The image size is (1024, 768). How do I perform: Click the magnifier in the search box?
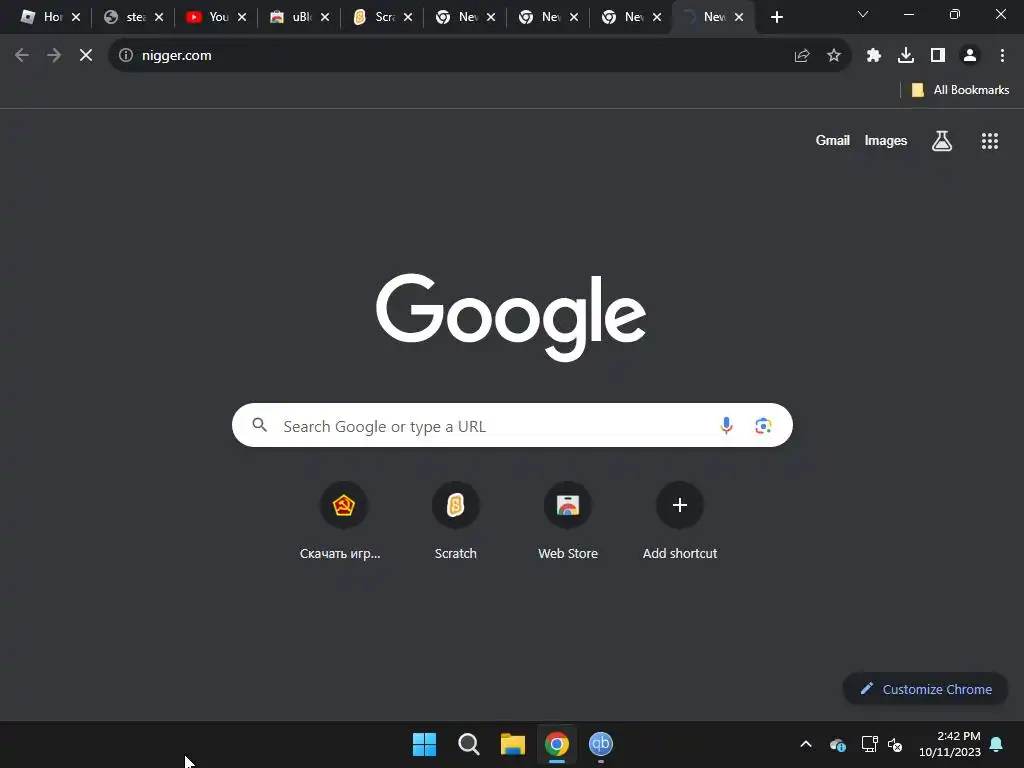tap(260, 425)
